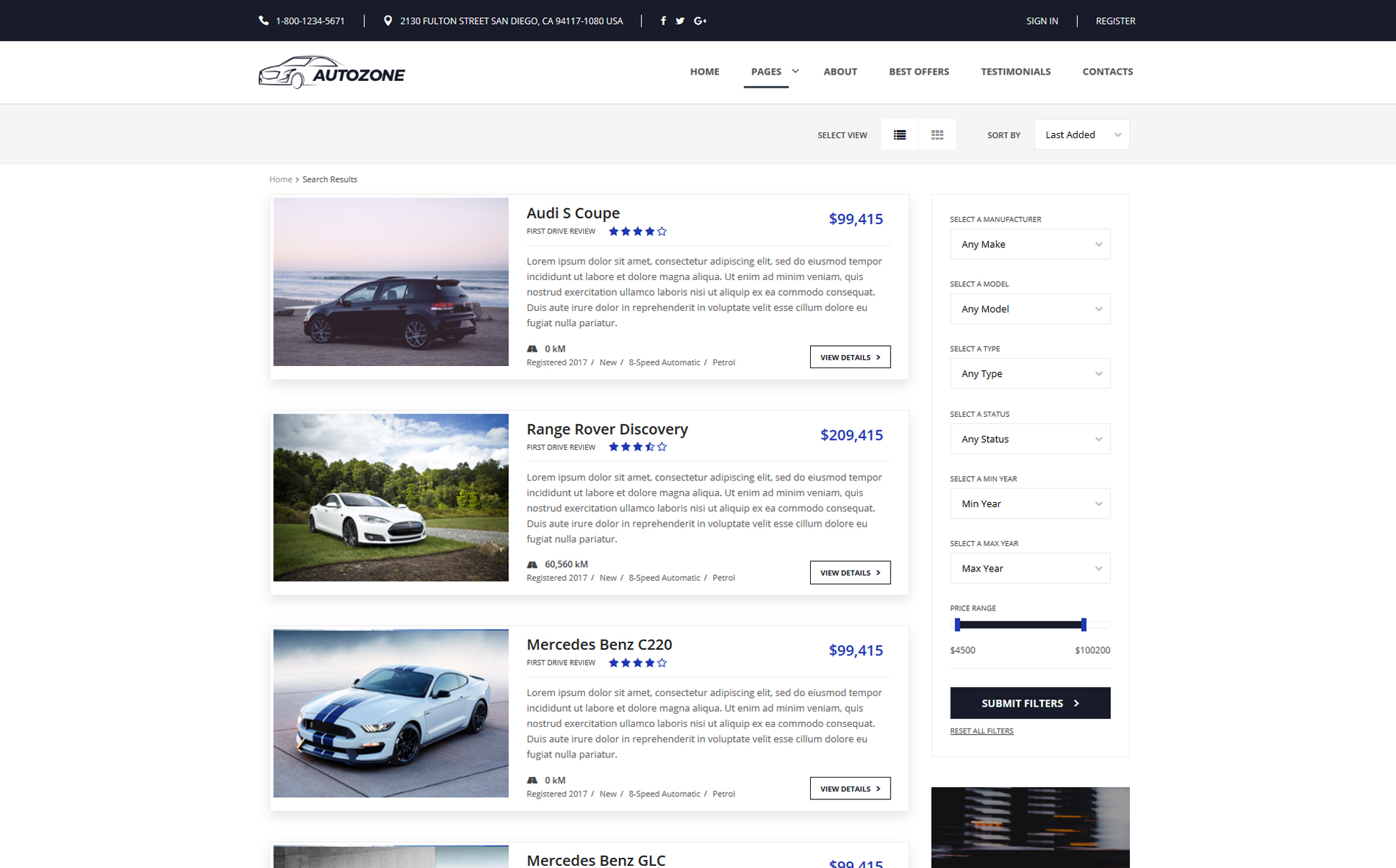Screen dimensions: 1396x868
Task: Click the minimum price slider handle
Action: tap(957, 624)
